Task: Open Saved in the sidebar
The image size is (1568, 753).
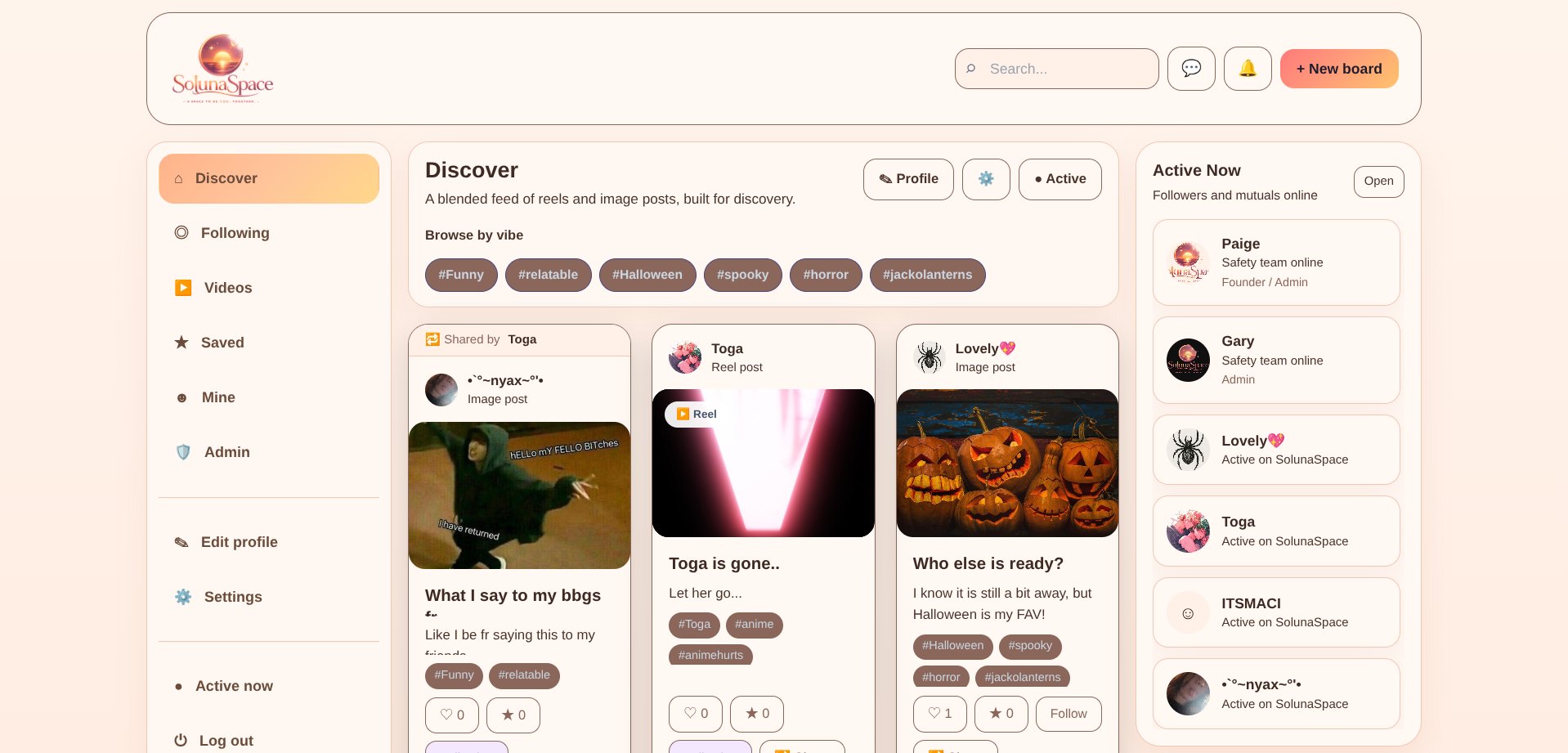Action: [269, 343]
